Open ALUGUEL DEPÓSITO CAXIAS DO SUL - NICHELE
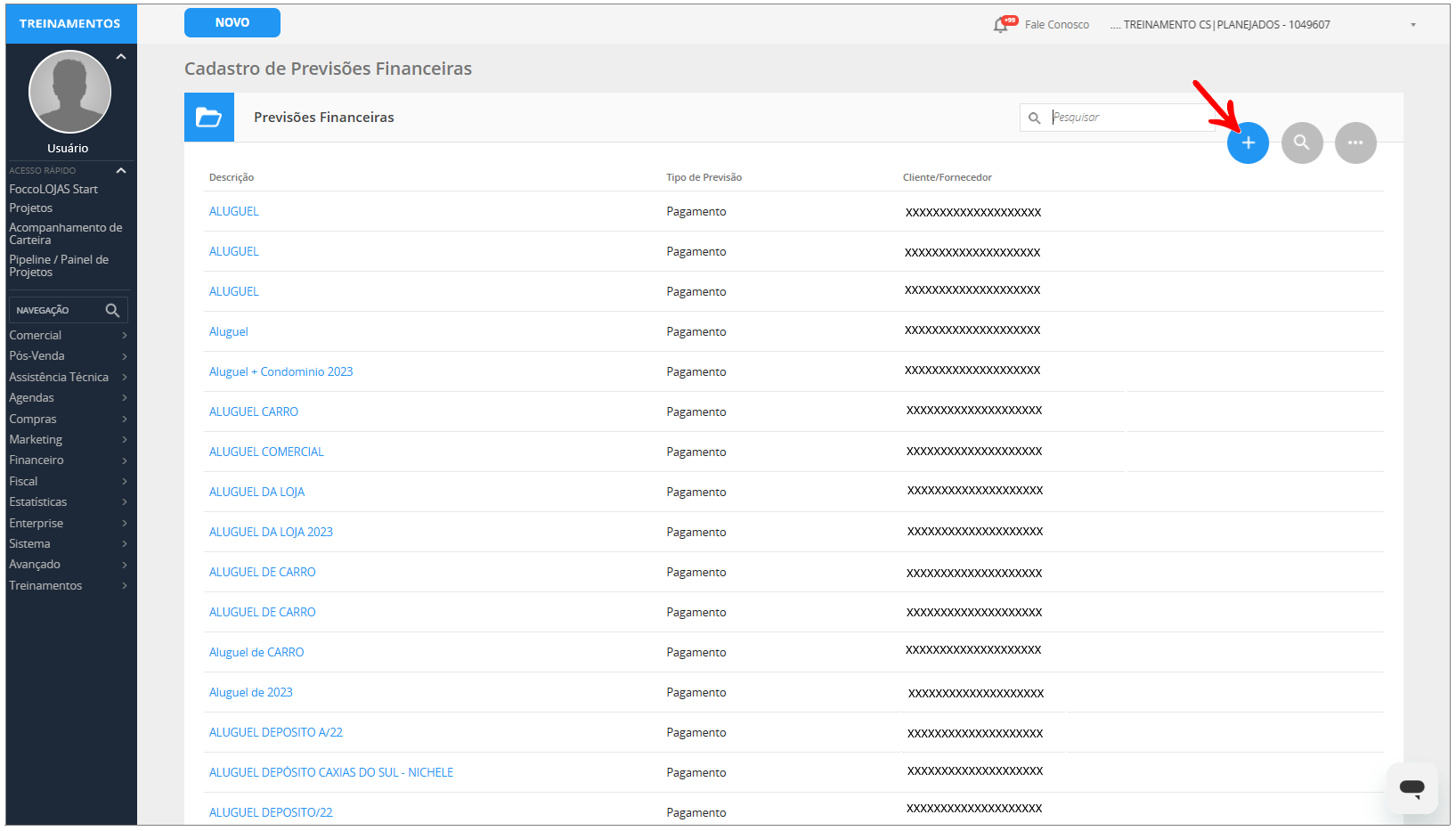The height and width of the screenshot is (831, 1456). pyautogui.click(x=331, y=773)
